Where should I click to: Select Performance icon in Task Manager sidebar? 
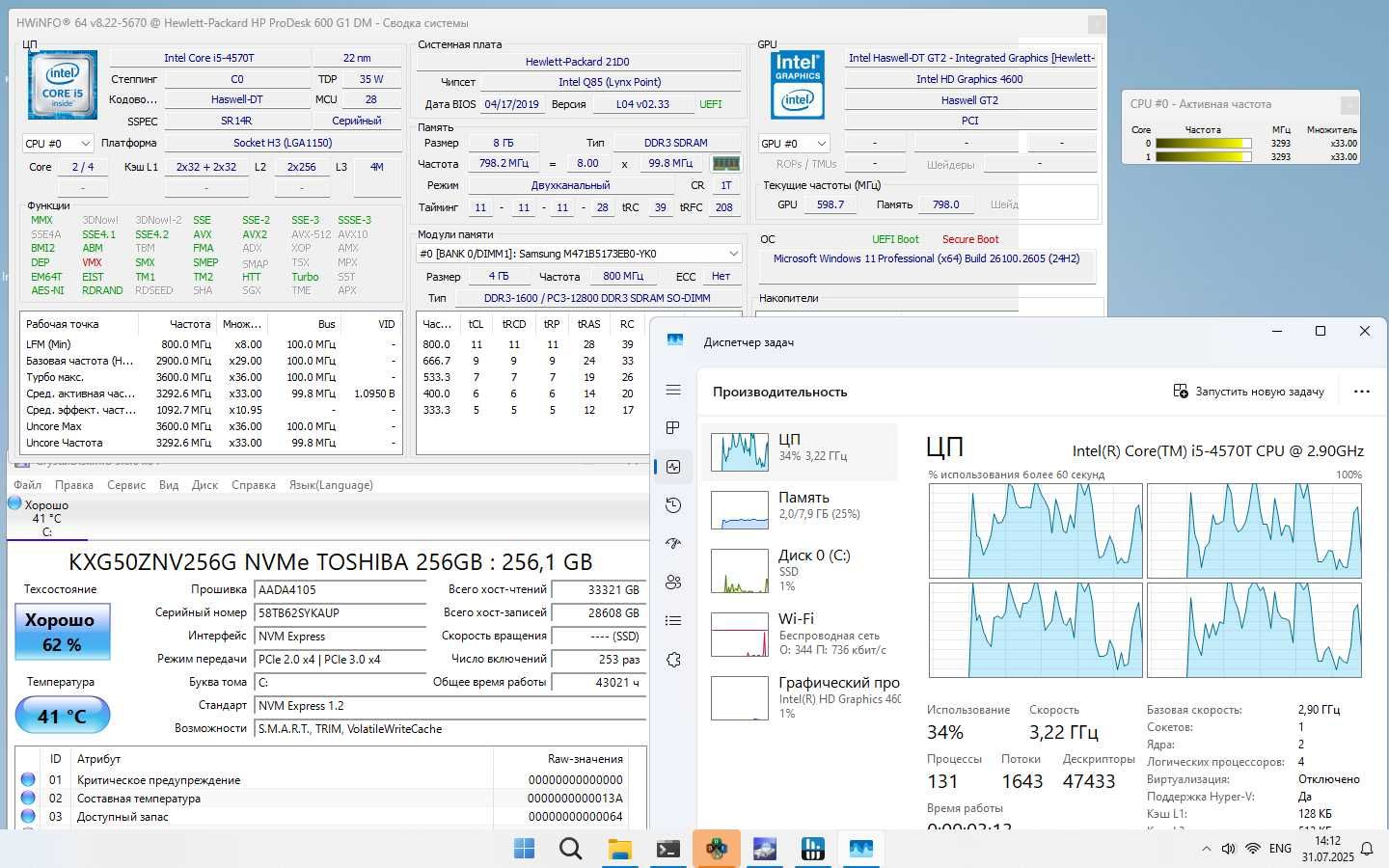pyautogui.click(x=673, y=467)
